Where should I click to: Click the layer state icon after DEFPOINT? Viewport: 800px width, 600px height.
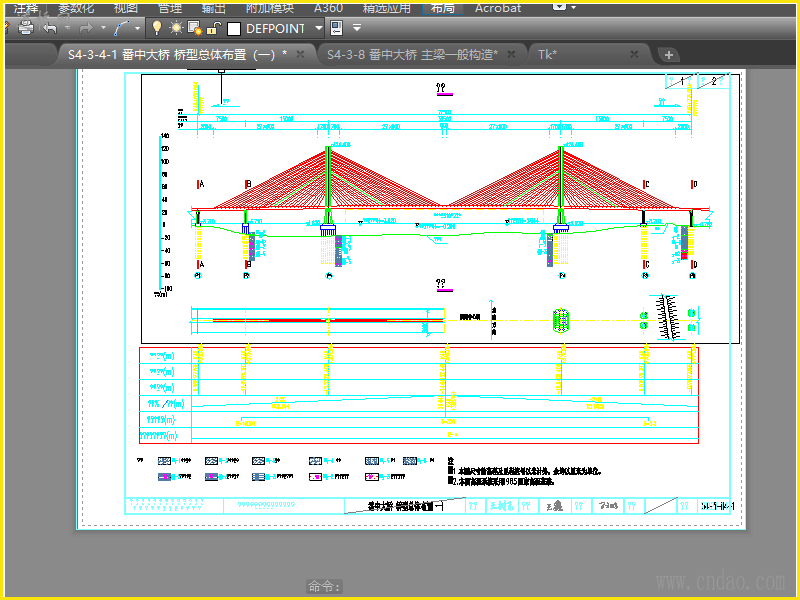point(336,28)
